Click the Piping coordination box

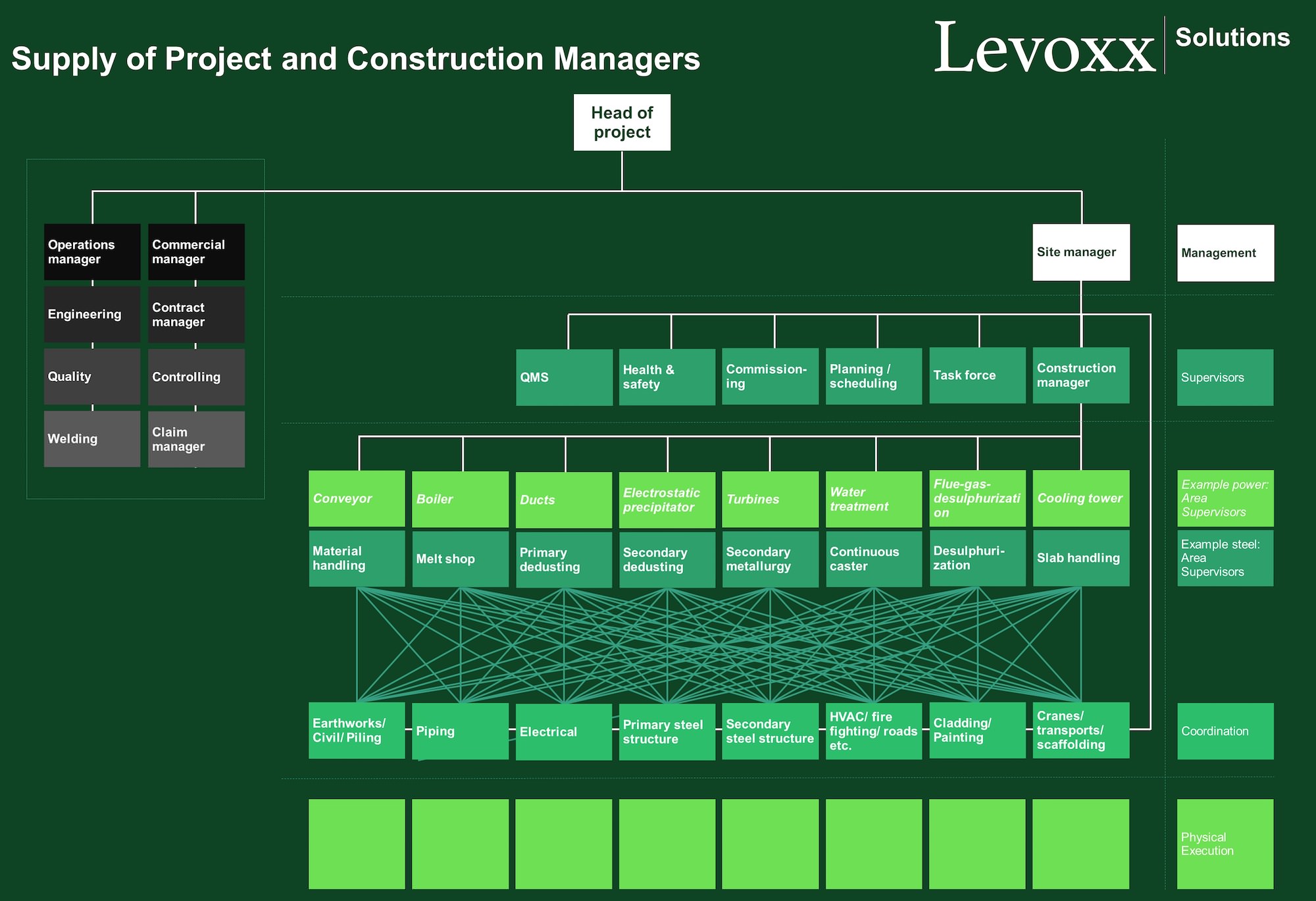[x=460, y=731]
